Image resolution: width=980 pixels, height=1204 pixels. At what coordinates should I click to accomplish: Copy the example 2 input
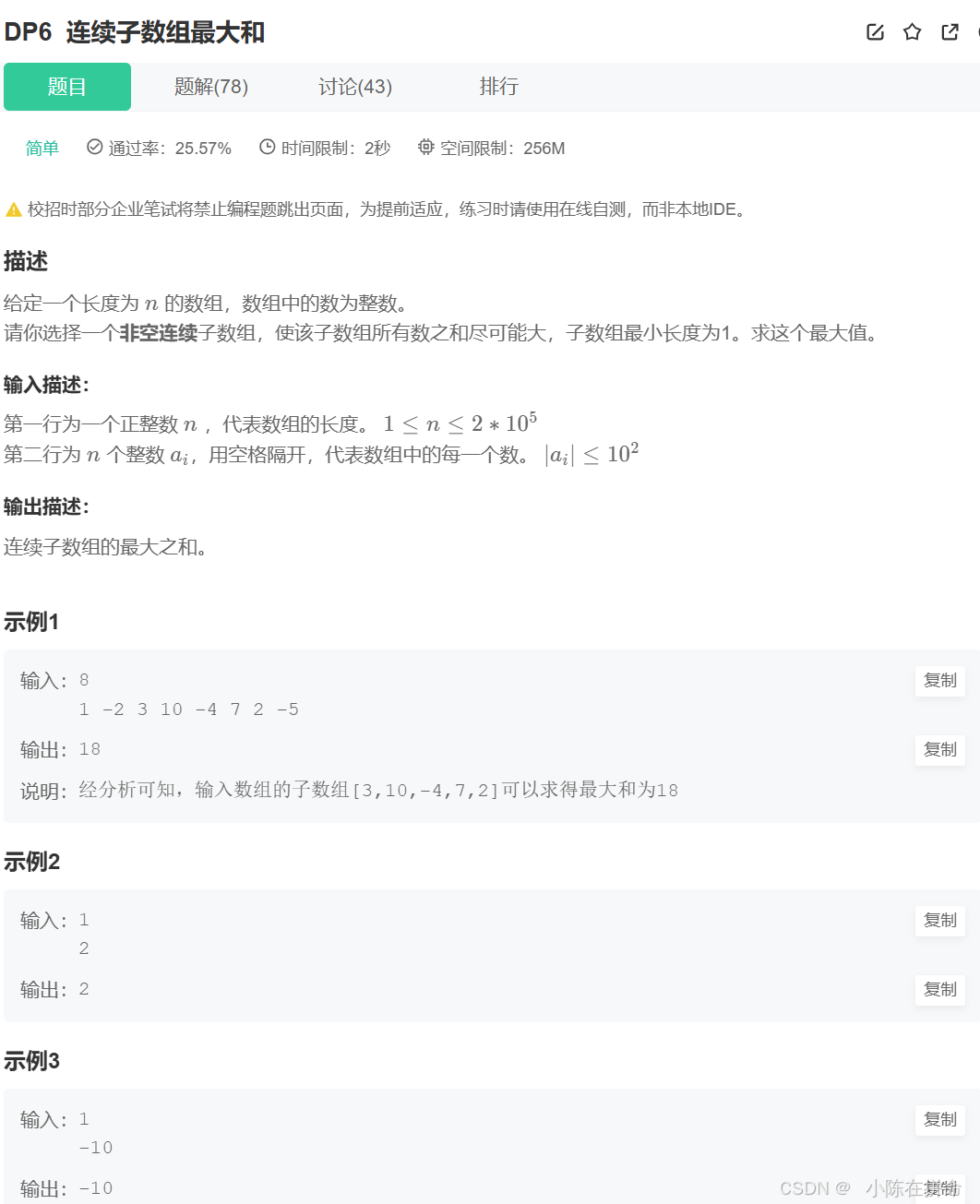tap(940, 921)
